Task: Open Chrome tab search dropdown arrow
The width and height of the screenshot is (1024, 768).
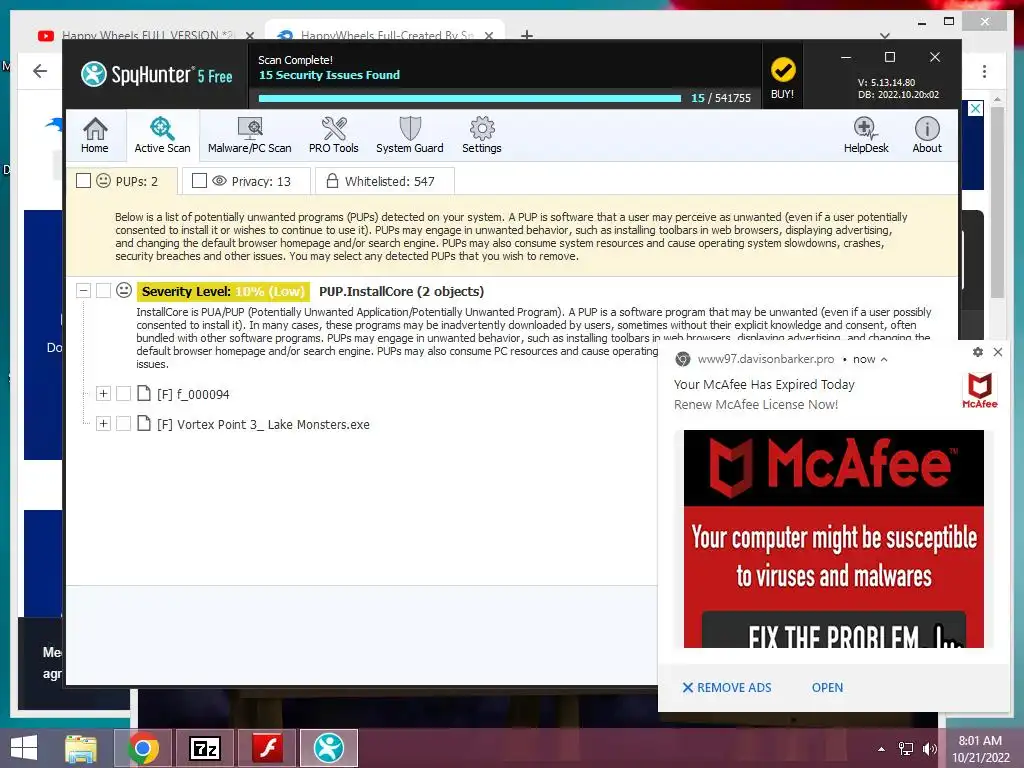Action: point(885,35)
